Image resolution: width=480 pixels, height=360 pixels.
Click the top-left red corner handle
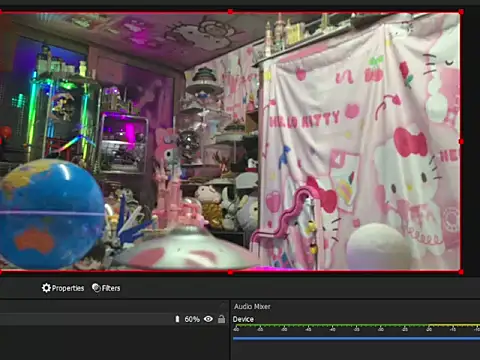[1, 12]
